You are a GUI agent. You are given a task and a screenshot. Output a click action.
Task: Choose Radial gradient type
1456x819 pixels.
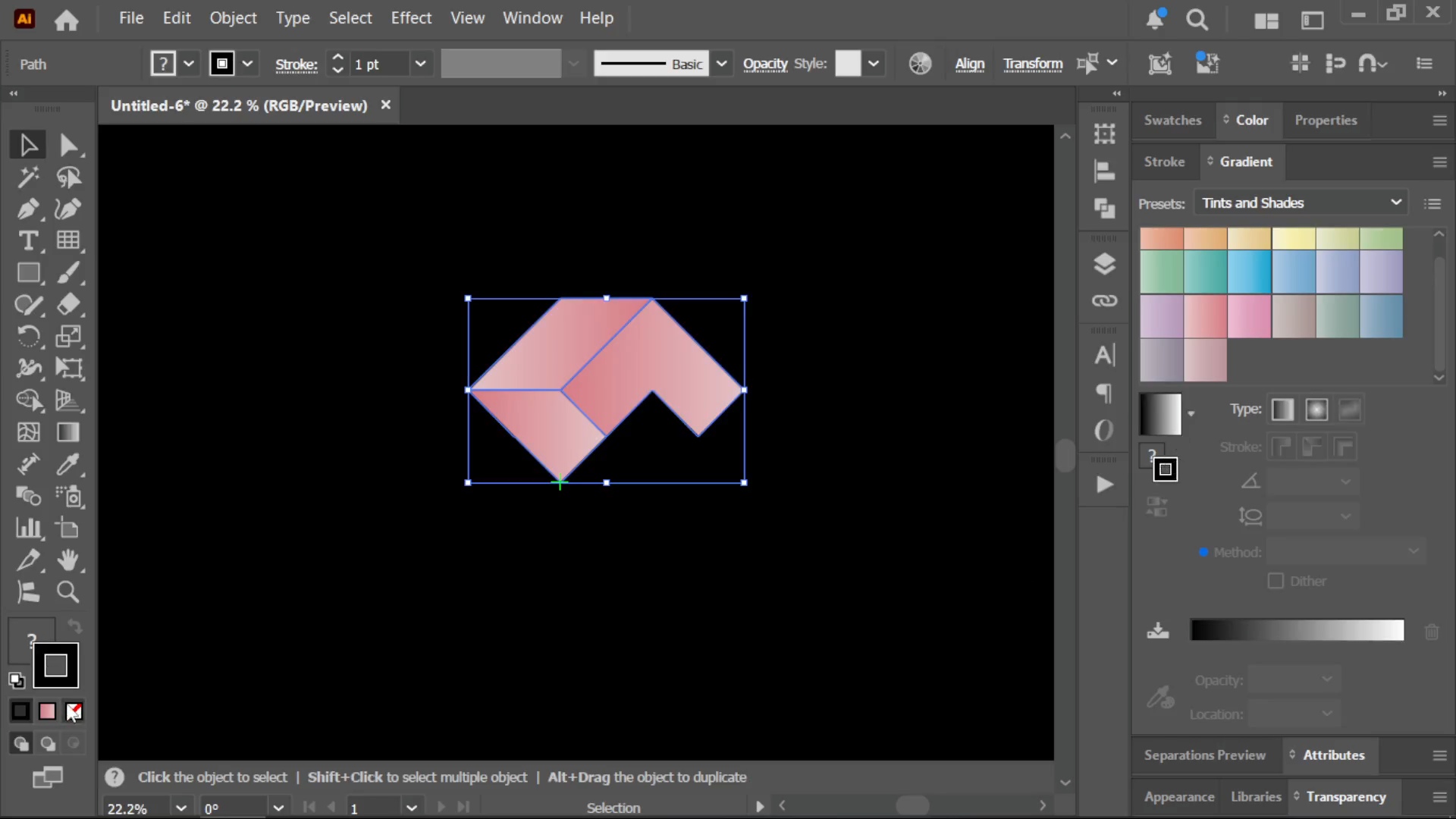click(x=1316, y=409)
